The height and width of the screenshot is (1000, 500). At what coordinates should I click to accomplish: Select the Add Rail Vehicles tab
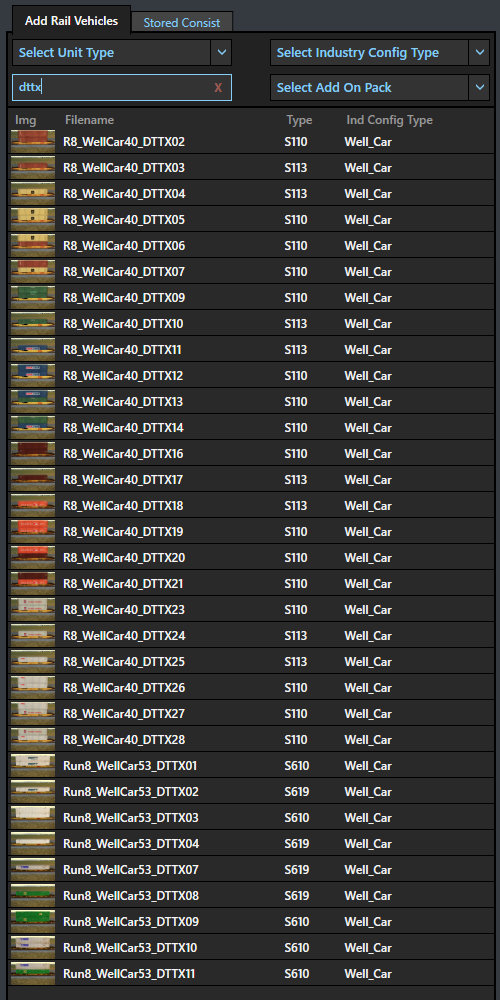tap(71, 20)
